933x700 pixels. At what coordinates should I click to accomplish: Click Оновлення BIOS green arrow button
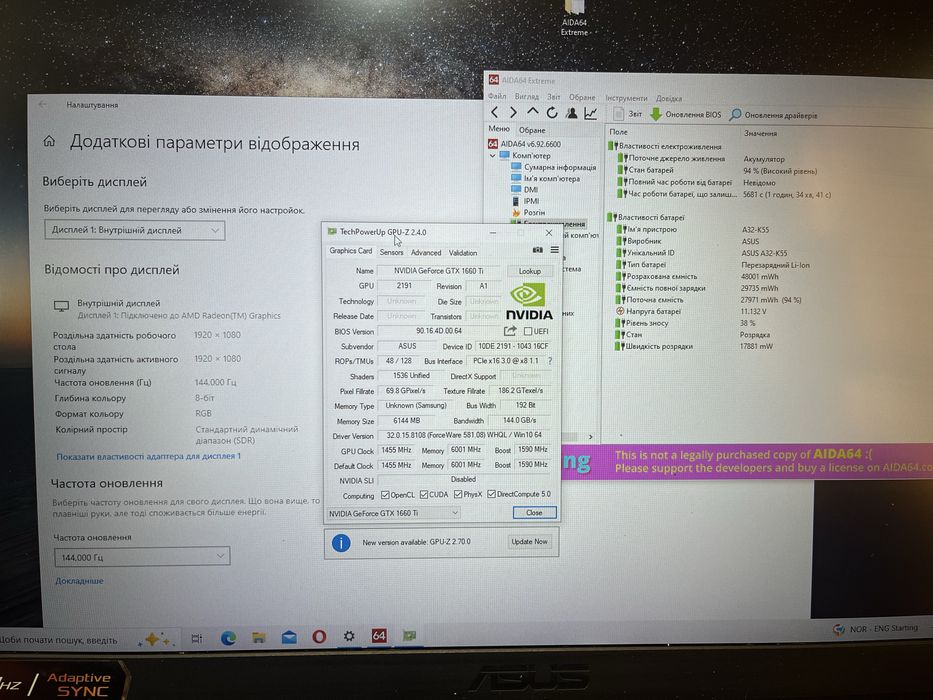685,114
